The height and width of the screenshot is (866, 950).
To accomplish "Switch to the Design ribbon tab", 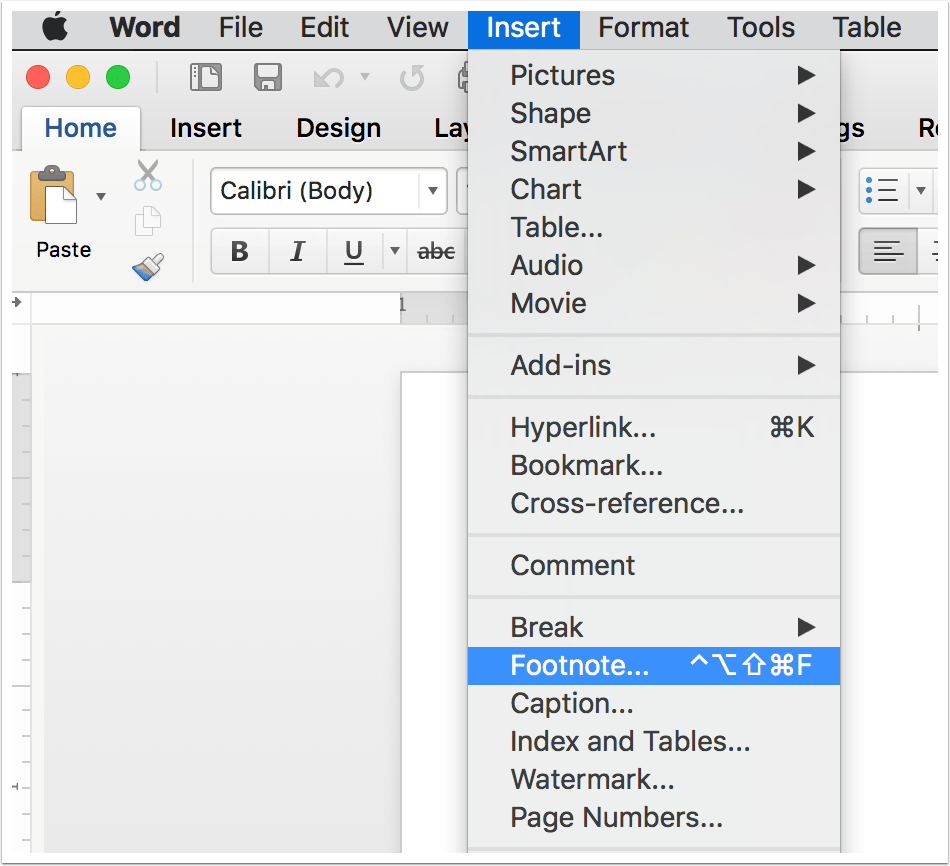I will click(339, 128).
